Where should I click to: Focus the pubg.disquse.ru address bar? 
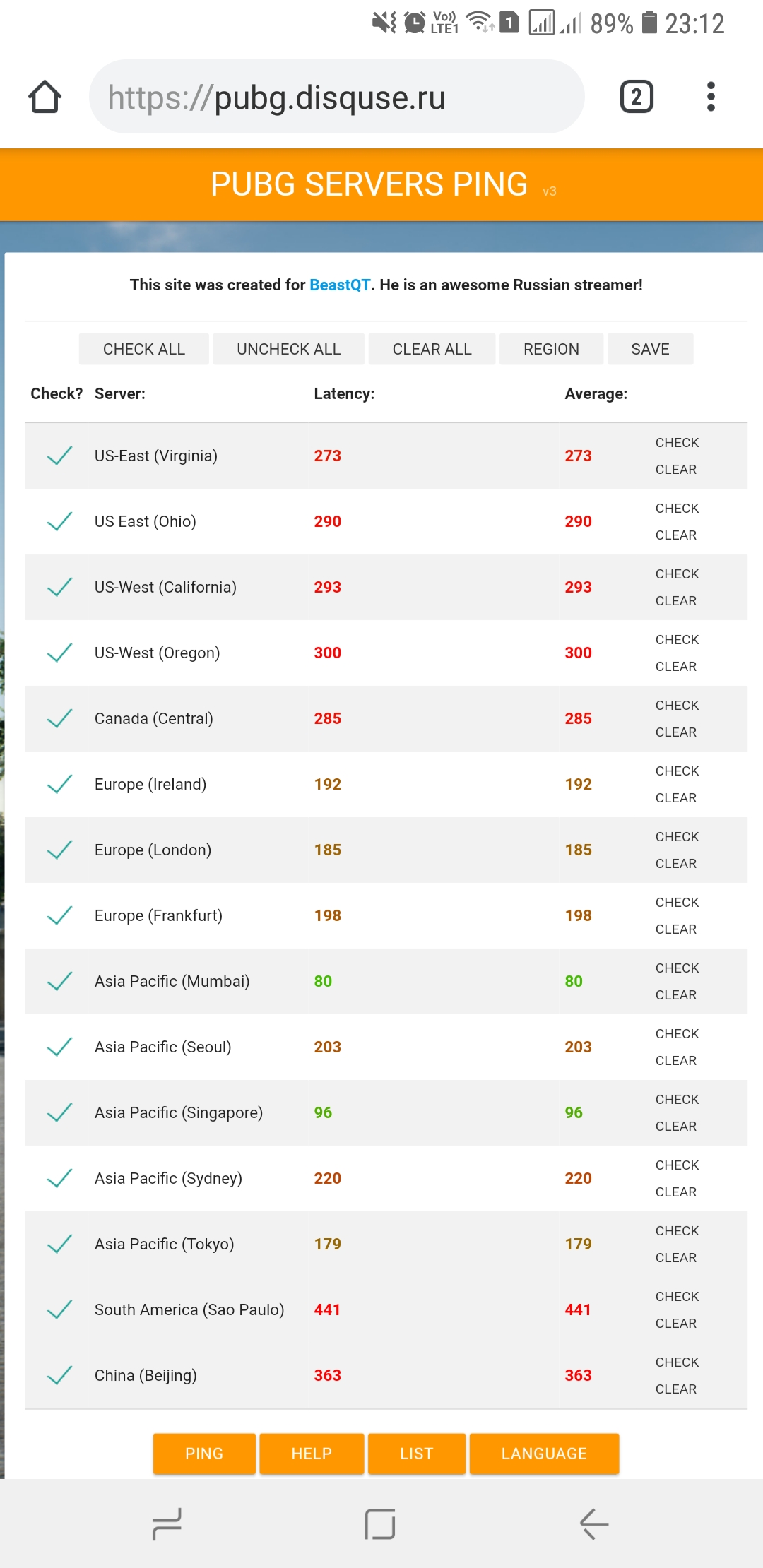(x=336, y=97)
